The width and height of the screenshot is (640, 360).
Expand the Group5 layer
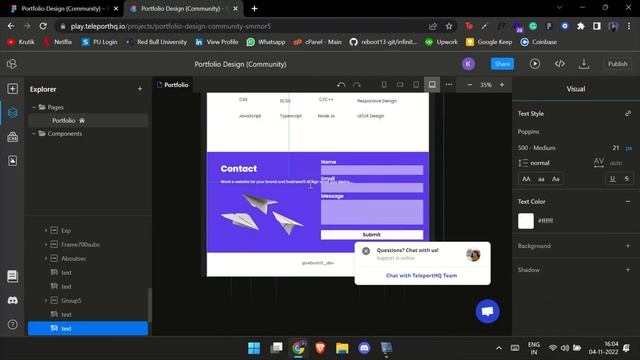46,300
